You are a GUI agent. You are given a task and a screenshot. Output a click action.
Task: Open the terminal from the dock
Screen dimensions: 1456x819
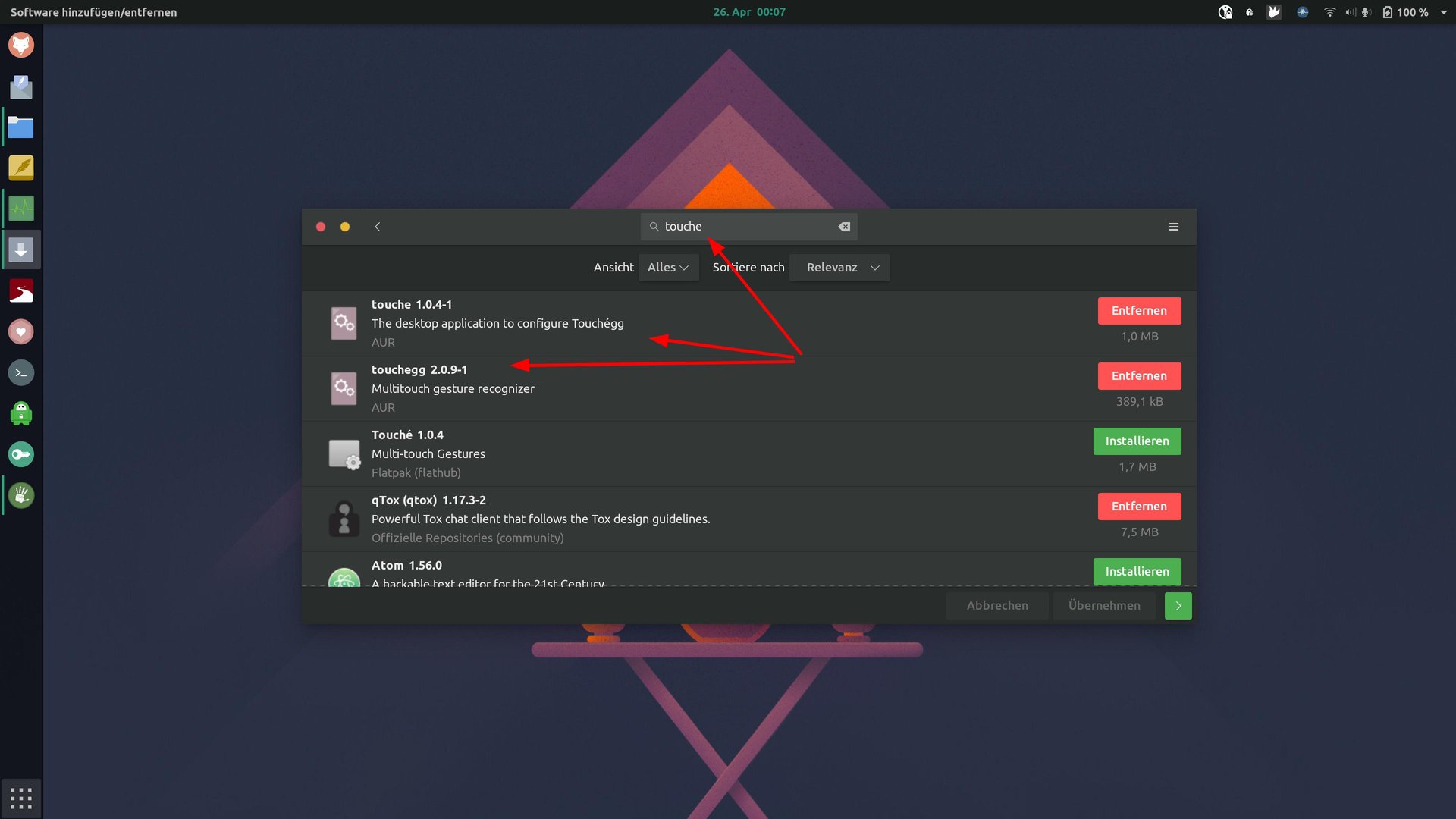pyautogui.click(x=21, y=372)
